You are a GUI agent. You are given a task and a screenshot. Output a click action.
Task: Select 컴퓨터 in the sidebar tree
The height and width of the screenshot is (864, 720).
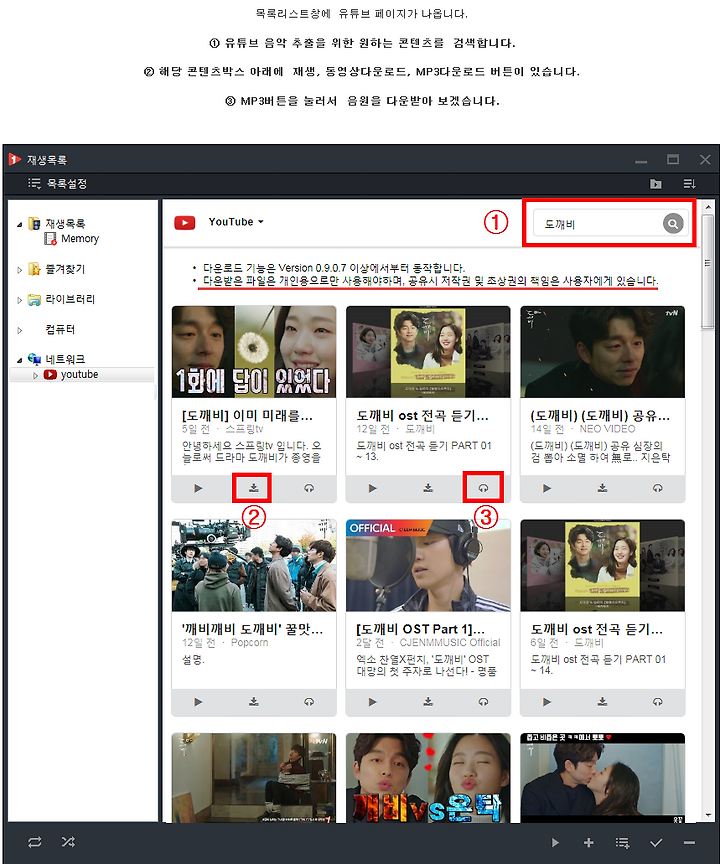coord(60,330)
